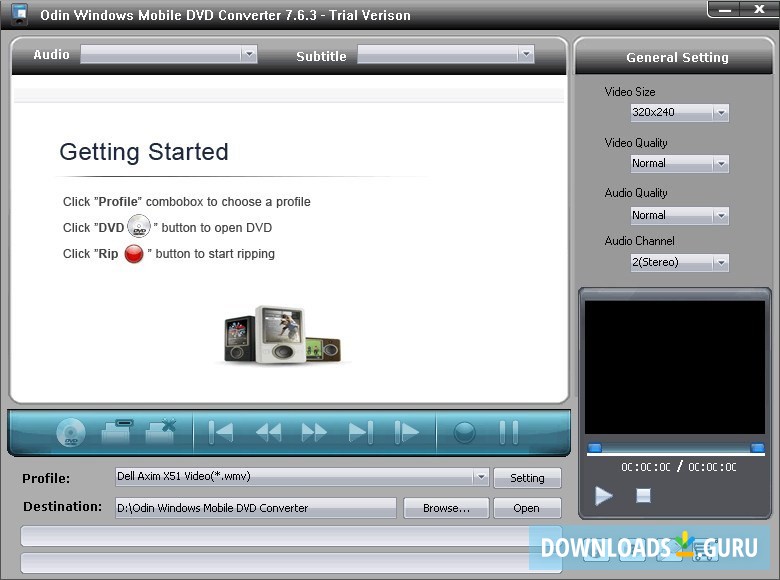Click the Browse... button
Viewport: 780px width, 580px height.
[x=446, y=508]
